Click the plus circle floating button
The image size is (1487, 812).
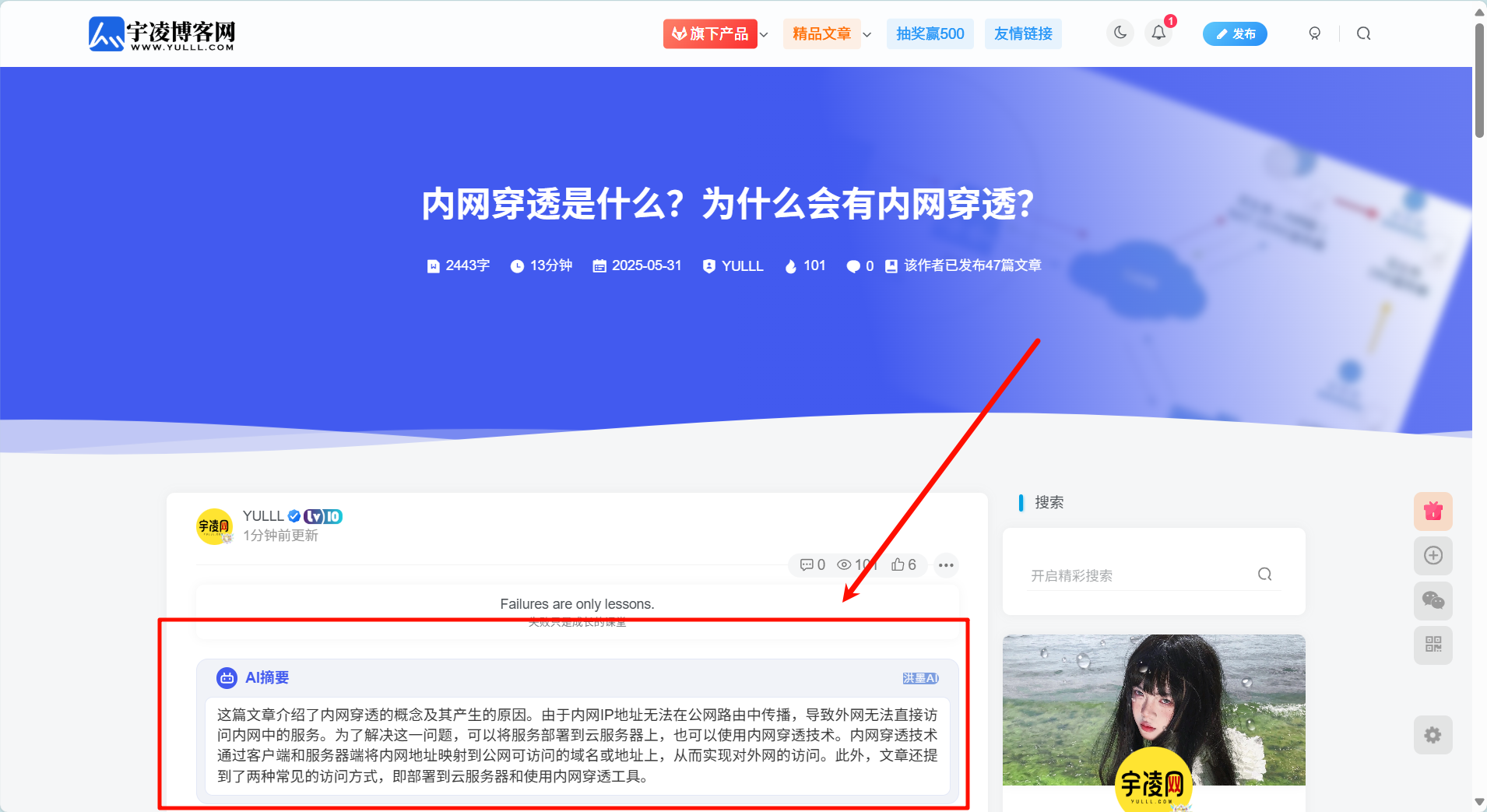tap(1433, 556)
